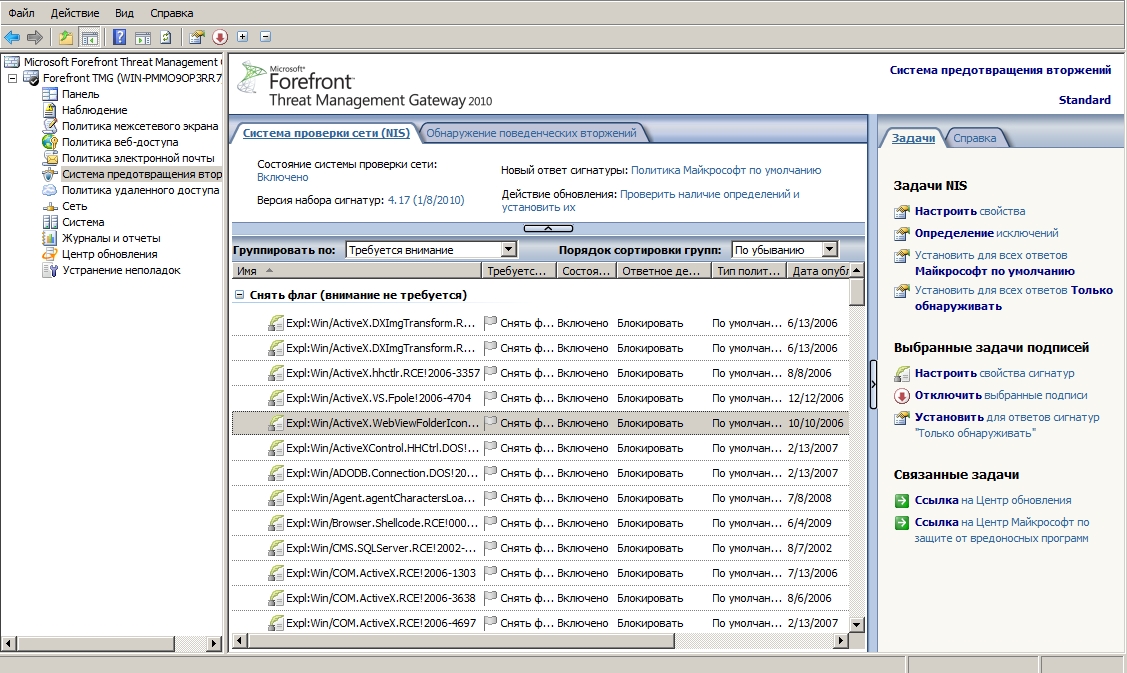Click the console tree horizontal scrollbar right arrow
1127x673 pixels.
pyautogui.click(x=213, y=644)
